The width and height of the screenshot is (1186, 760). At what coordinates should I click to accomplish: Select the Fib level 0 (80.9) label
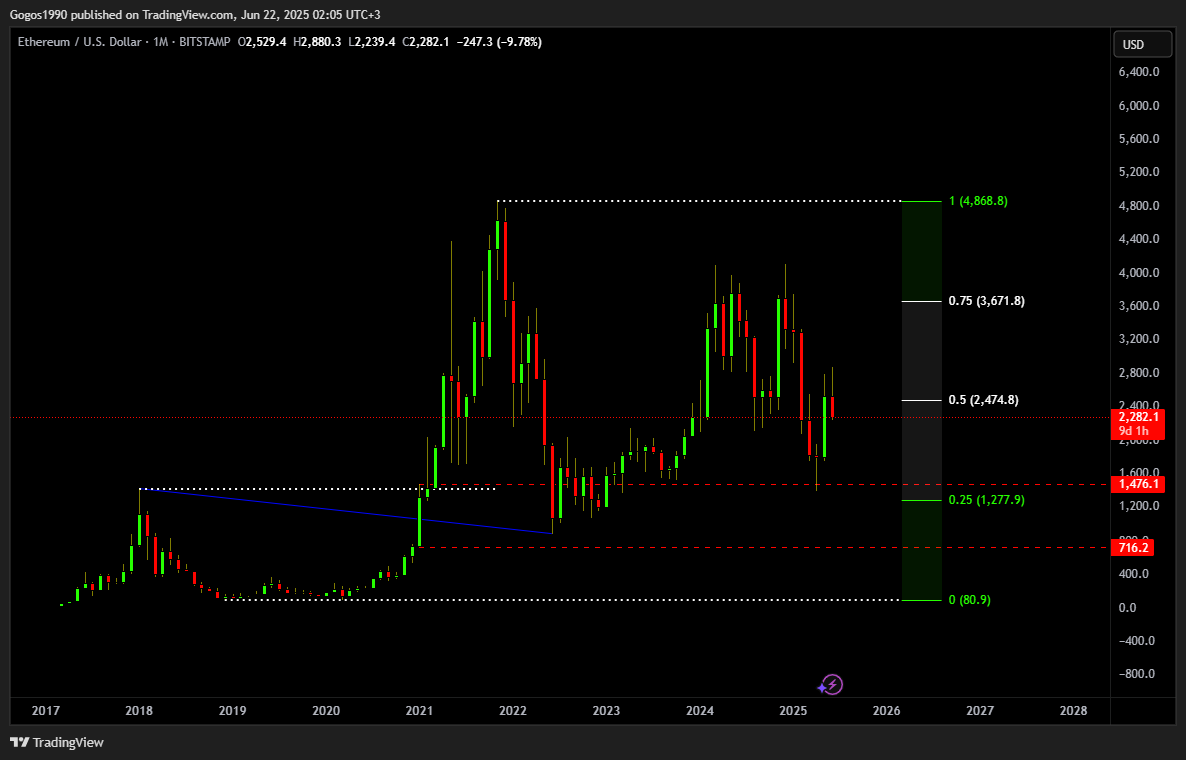coord(969,600)
